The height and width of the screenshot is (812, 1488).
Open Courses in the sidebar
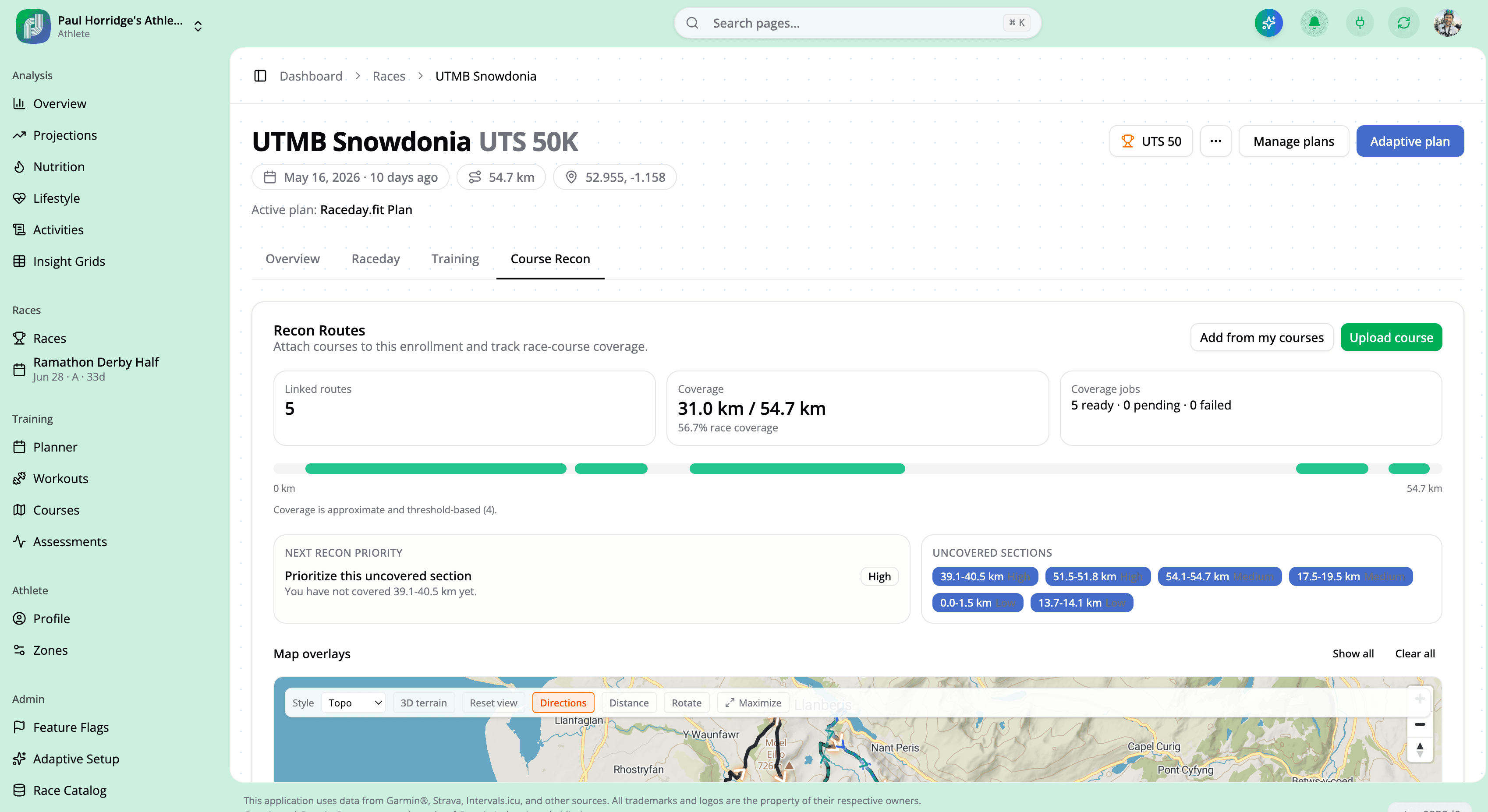pos(56,510)
